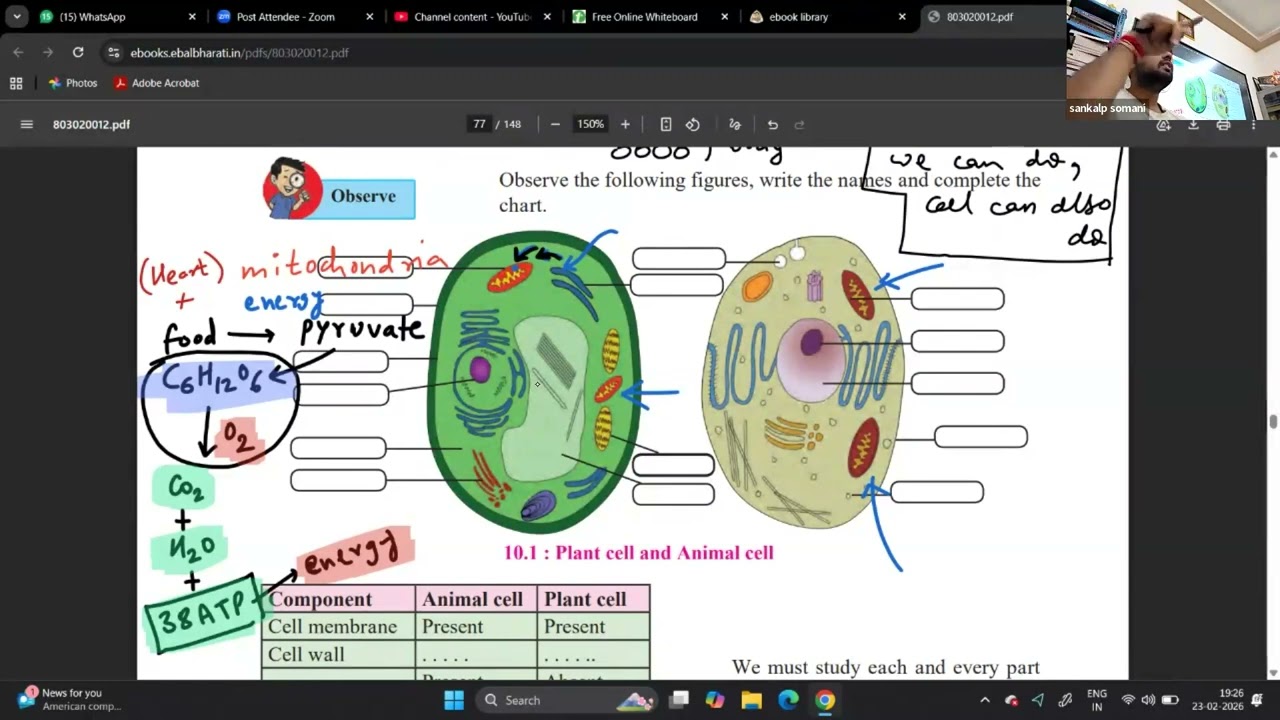Print the PDF document
Viewport: 1280px width, 720px height.
click(x=1223, y=124)
